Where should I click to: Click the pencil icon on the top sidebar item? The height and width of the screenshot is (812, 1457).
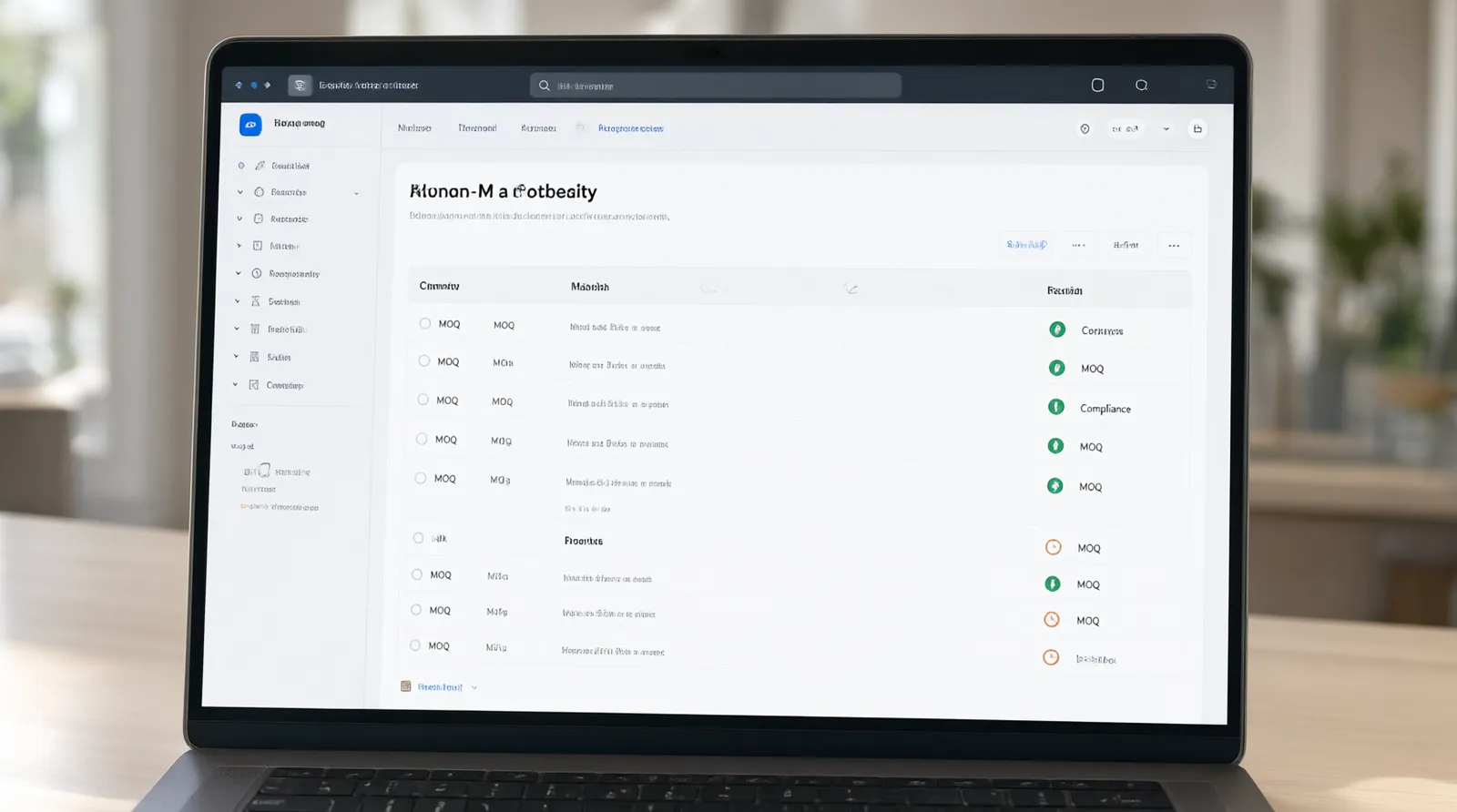click(x=260, y=166)
